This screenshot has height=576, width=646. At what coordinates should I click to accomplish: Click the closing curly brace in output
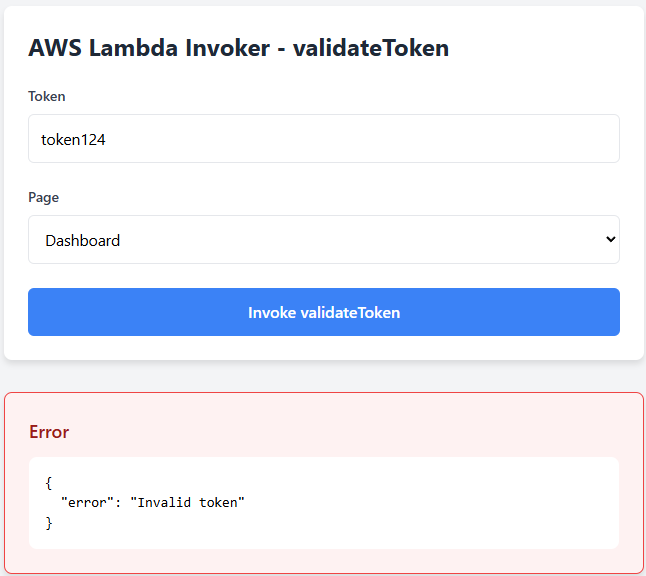pyautogui.click(x=49, y=522)
